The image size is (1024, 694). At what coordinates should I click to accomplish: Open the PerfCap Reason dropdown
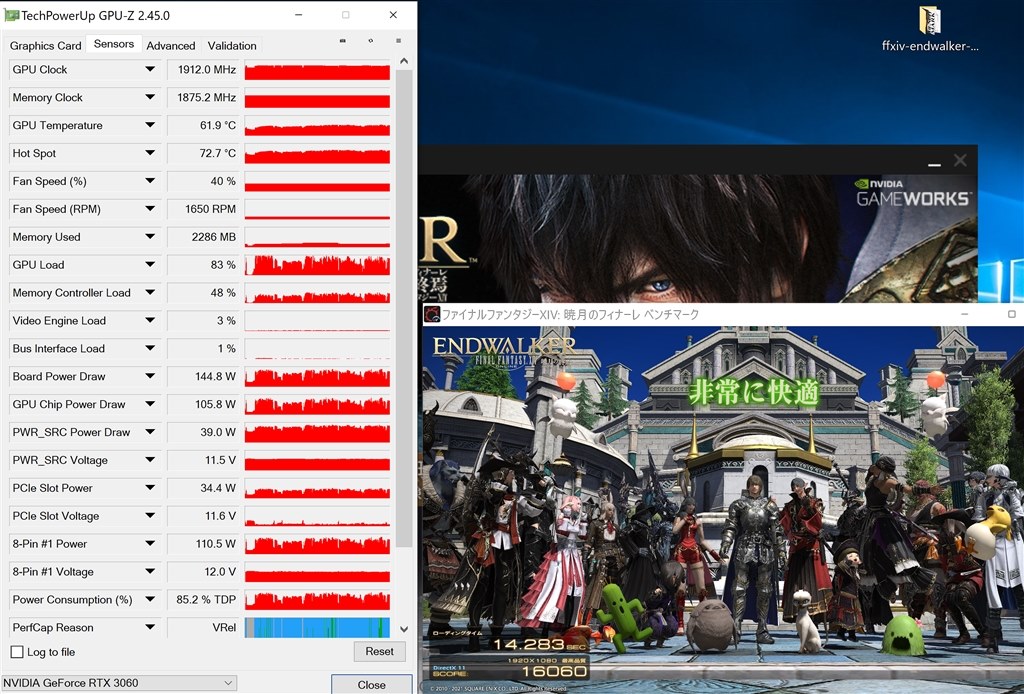(150, 627)
